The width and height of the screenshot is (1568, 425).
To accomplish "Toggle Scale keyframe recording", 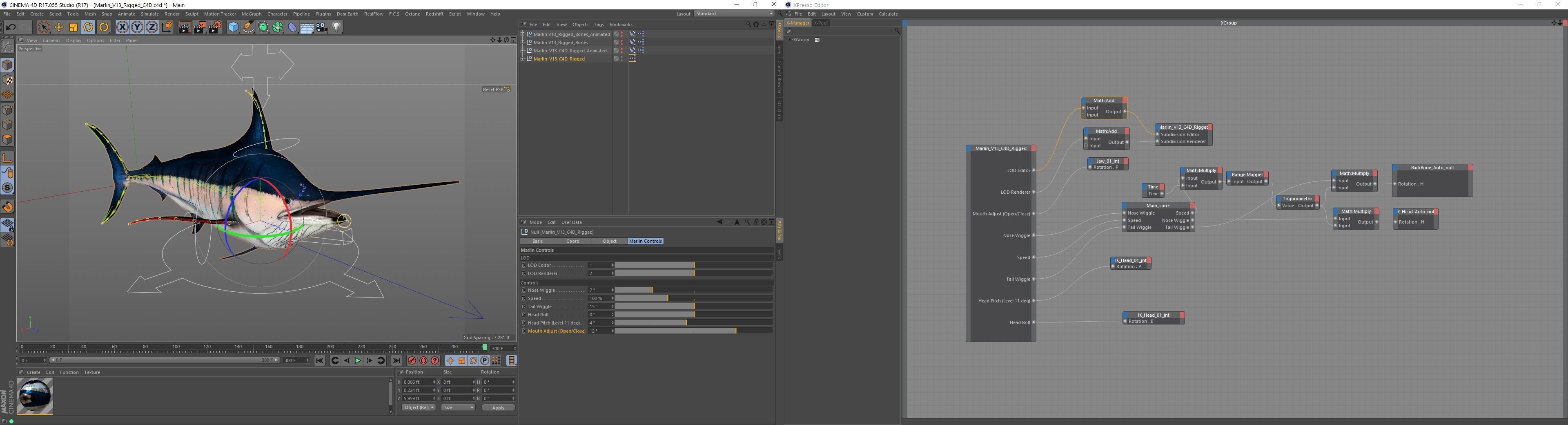I will pyautogui.click(x=462, y=360).
